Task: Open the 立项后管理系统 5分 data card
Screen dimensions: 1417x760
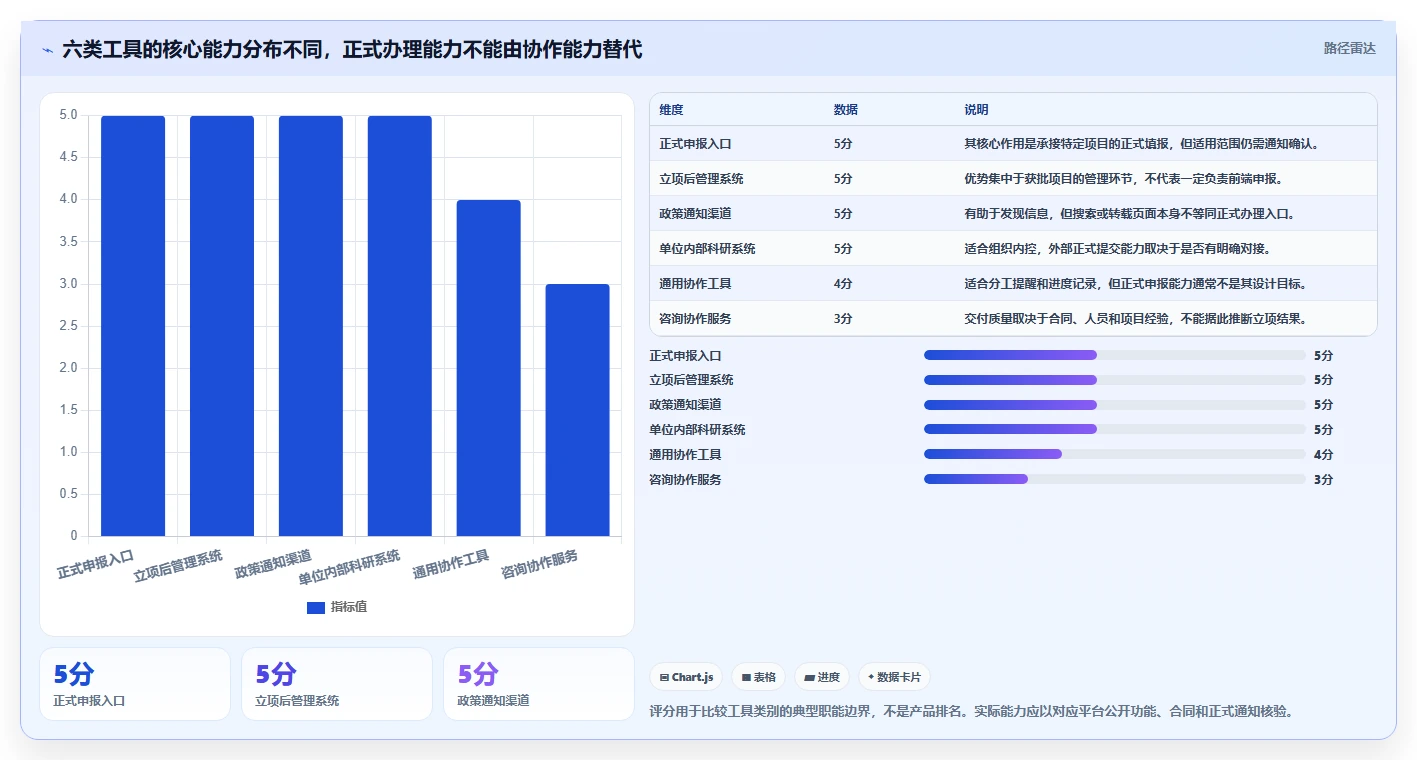Action: click(337, 684)
